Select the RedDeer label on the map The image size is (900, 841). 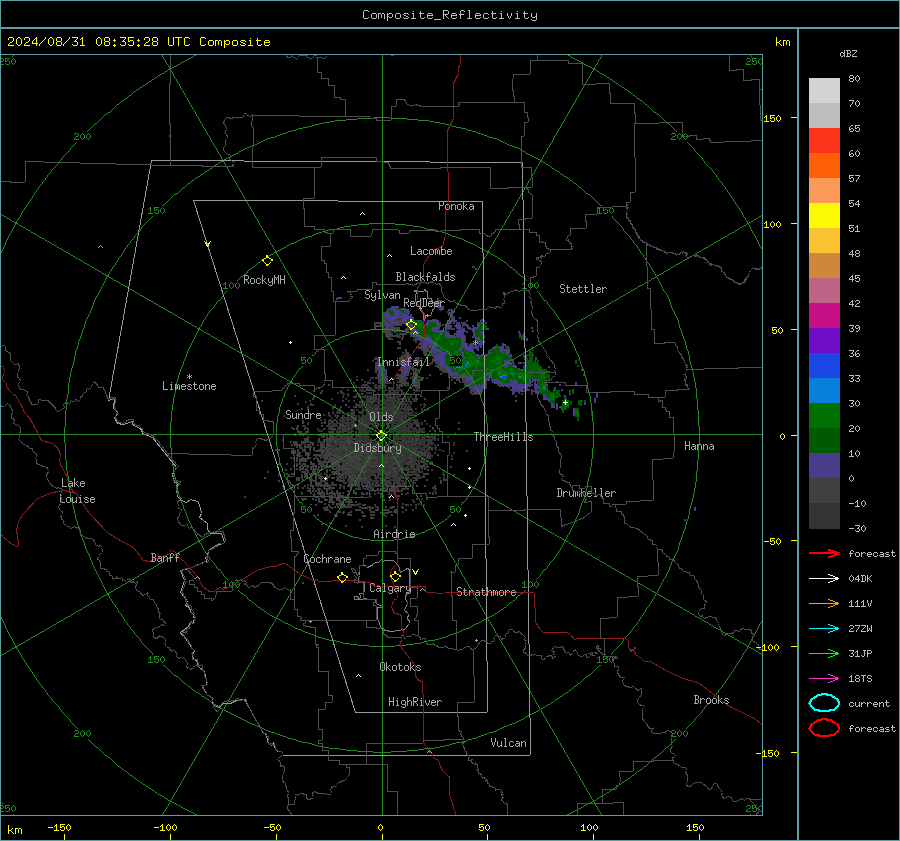(424, 303)
